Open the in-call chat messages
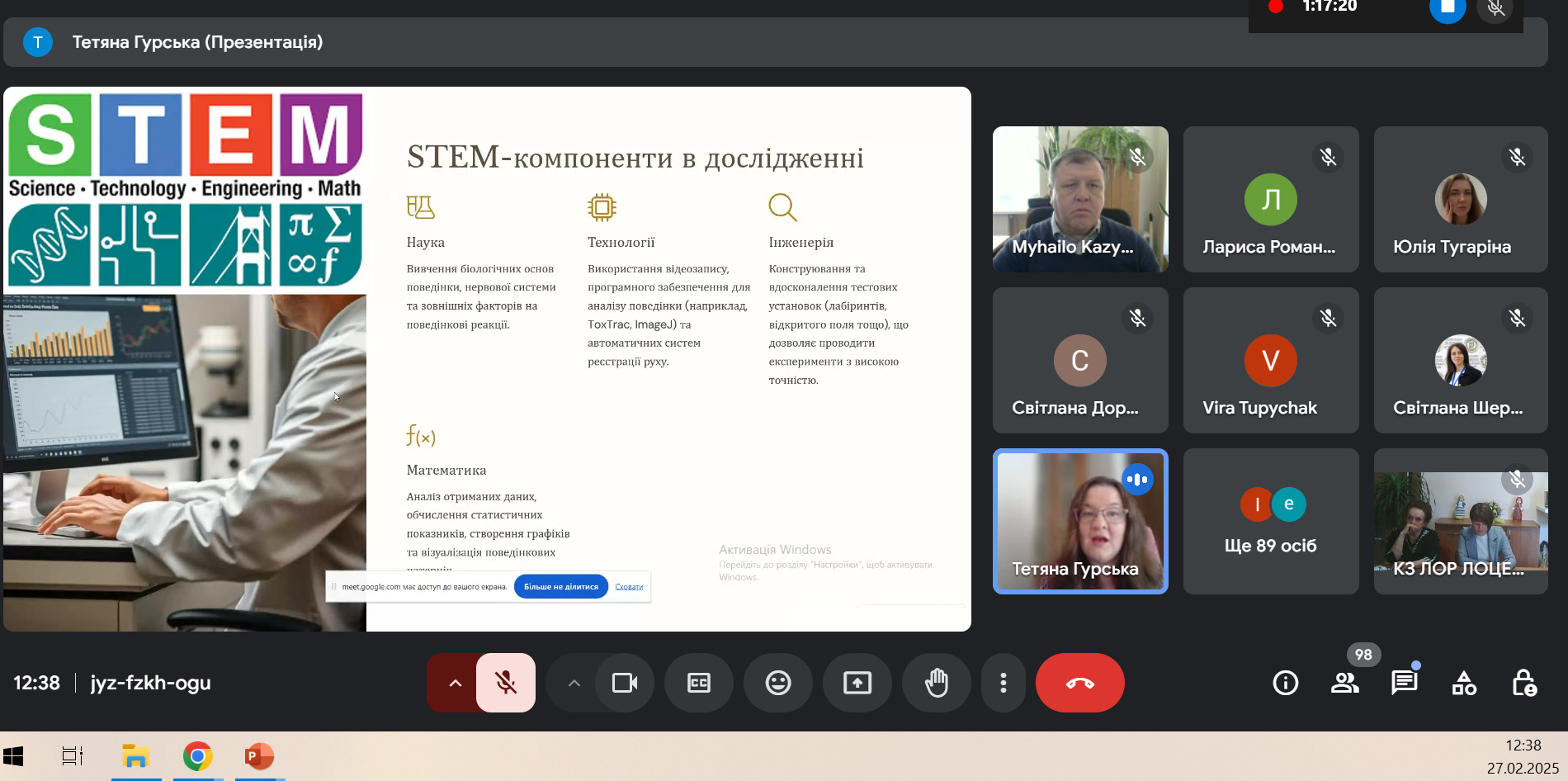 [x=1404, y=683]
